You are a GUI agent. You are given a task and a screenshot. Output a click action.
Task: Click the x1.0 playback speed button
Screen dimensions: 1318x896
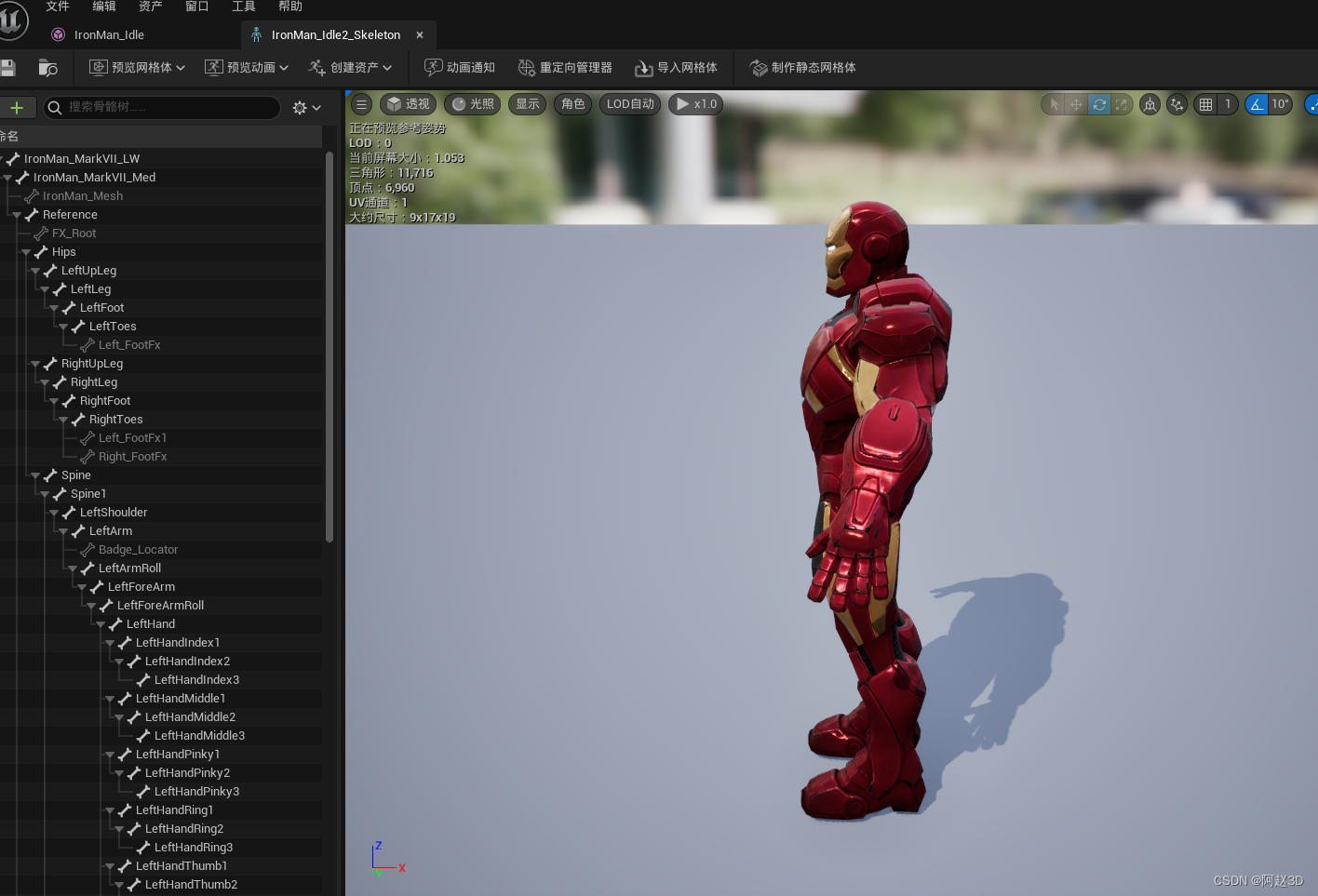point(696,104)
